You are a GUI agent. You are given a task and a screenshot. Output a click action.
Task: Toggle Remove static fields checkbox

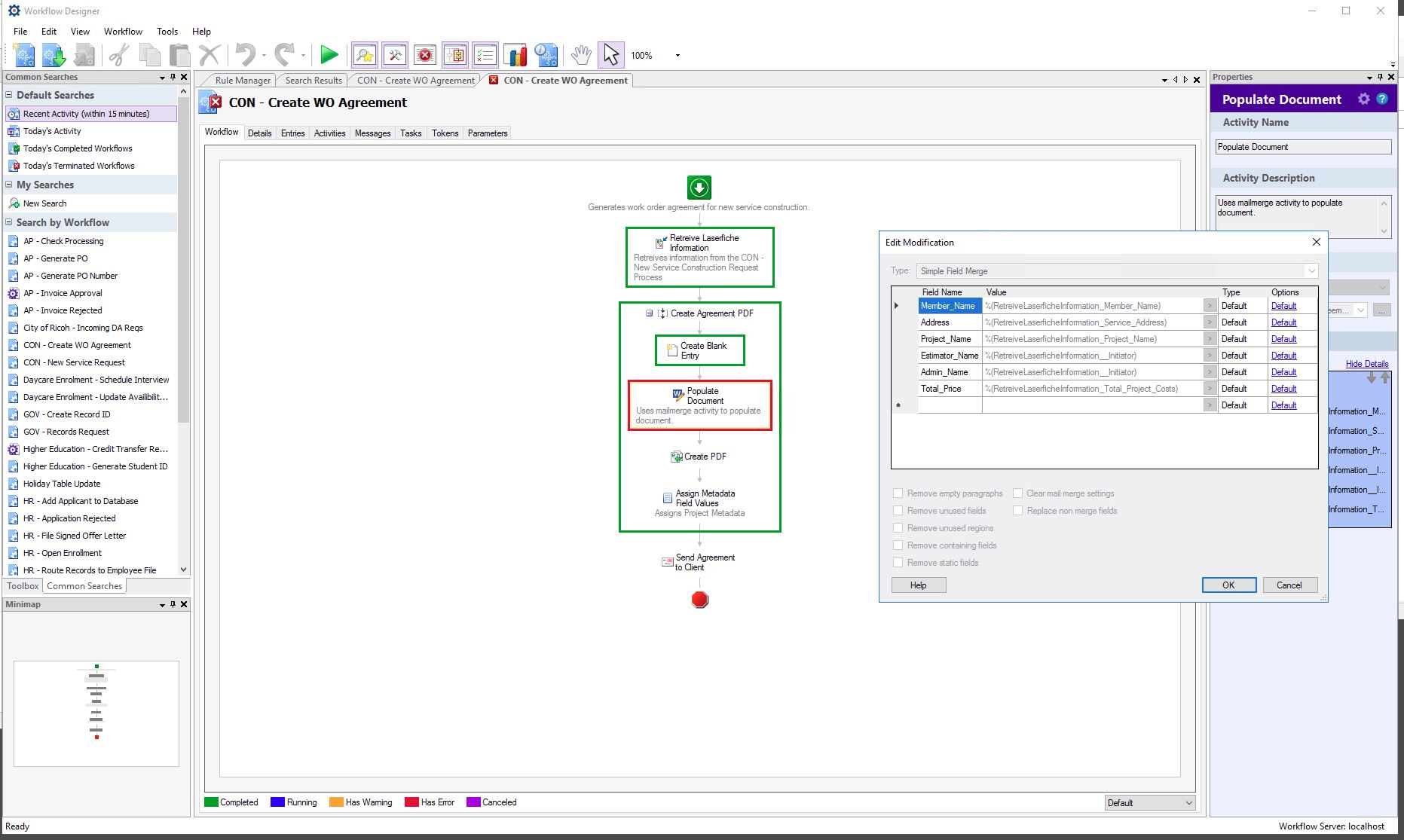(x=898, y=563)
